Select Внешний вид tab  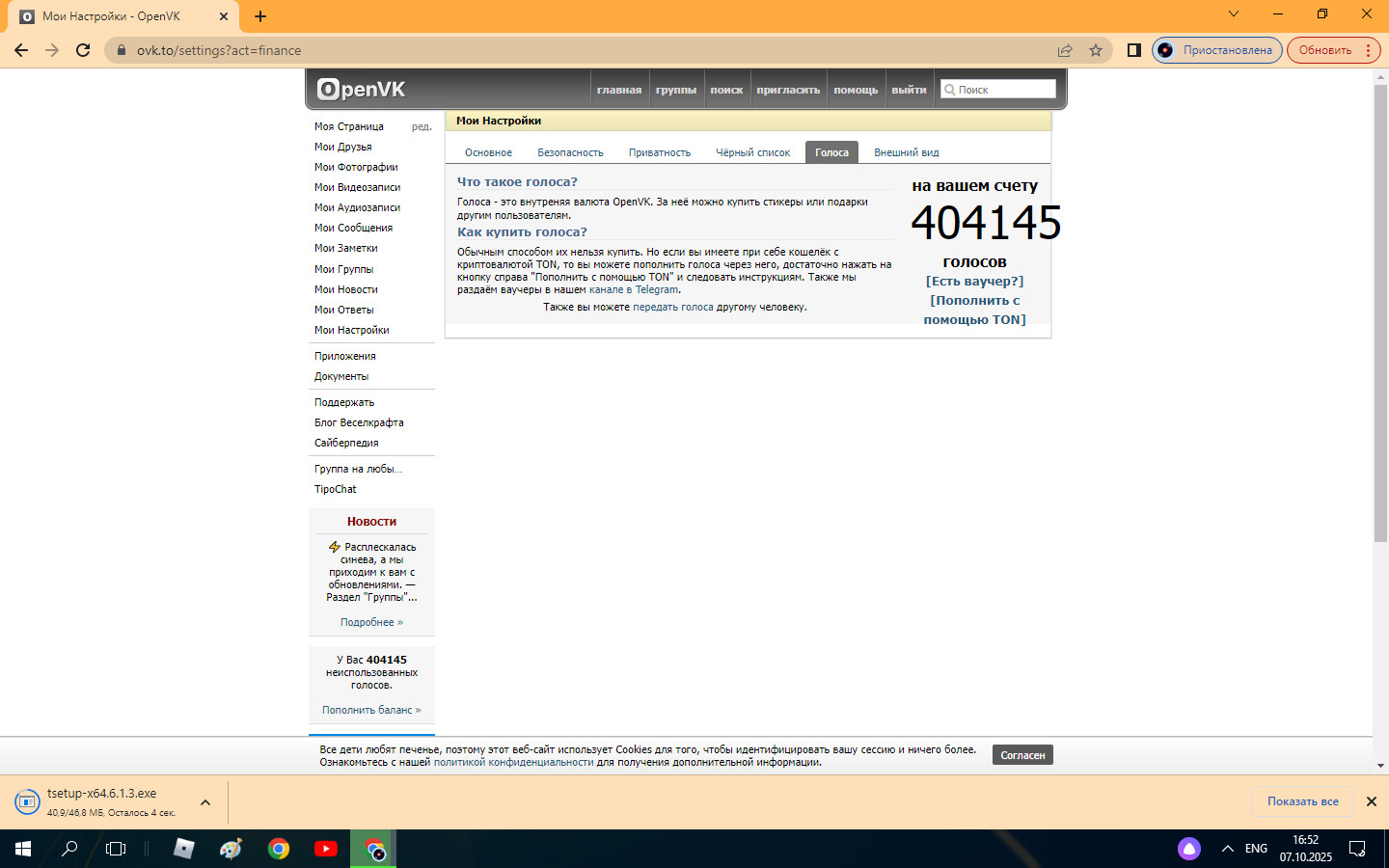906,152
